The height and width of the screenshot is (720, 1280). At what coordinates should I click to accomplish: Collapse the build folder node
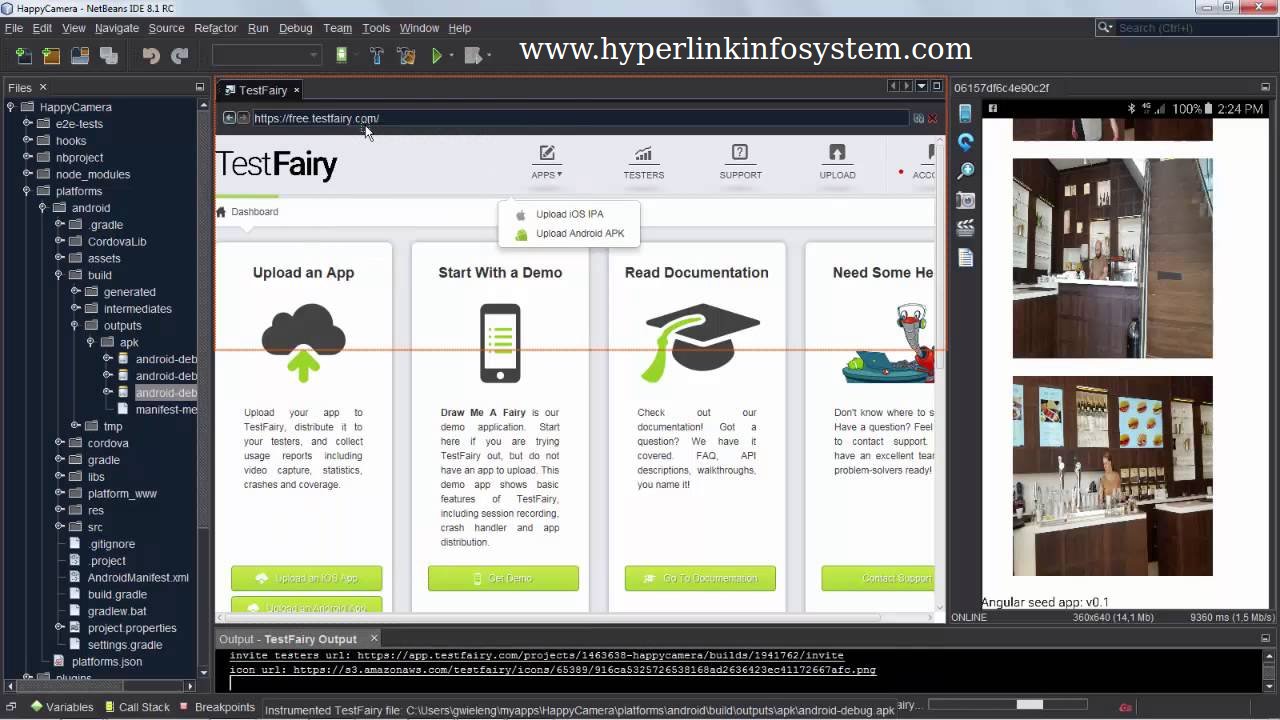point(60,275)
